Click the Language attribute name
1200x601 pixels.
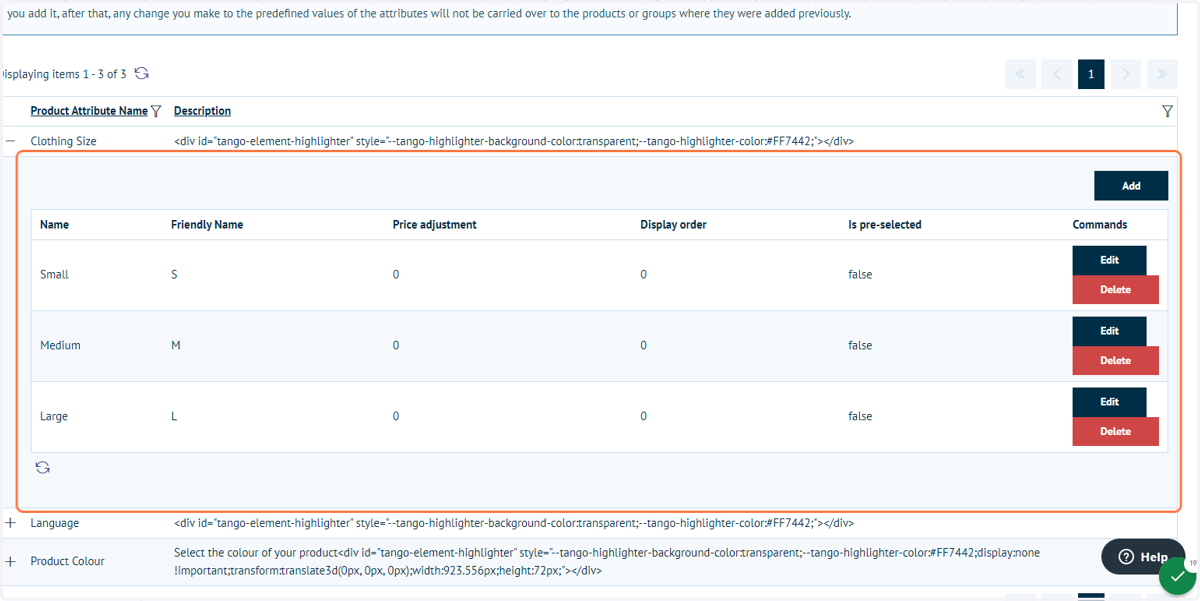coord(55,523)
